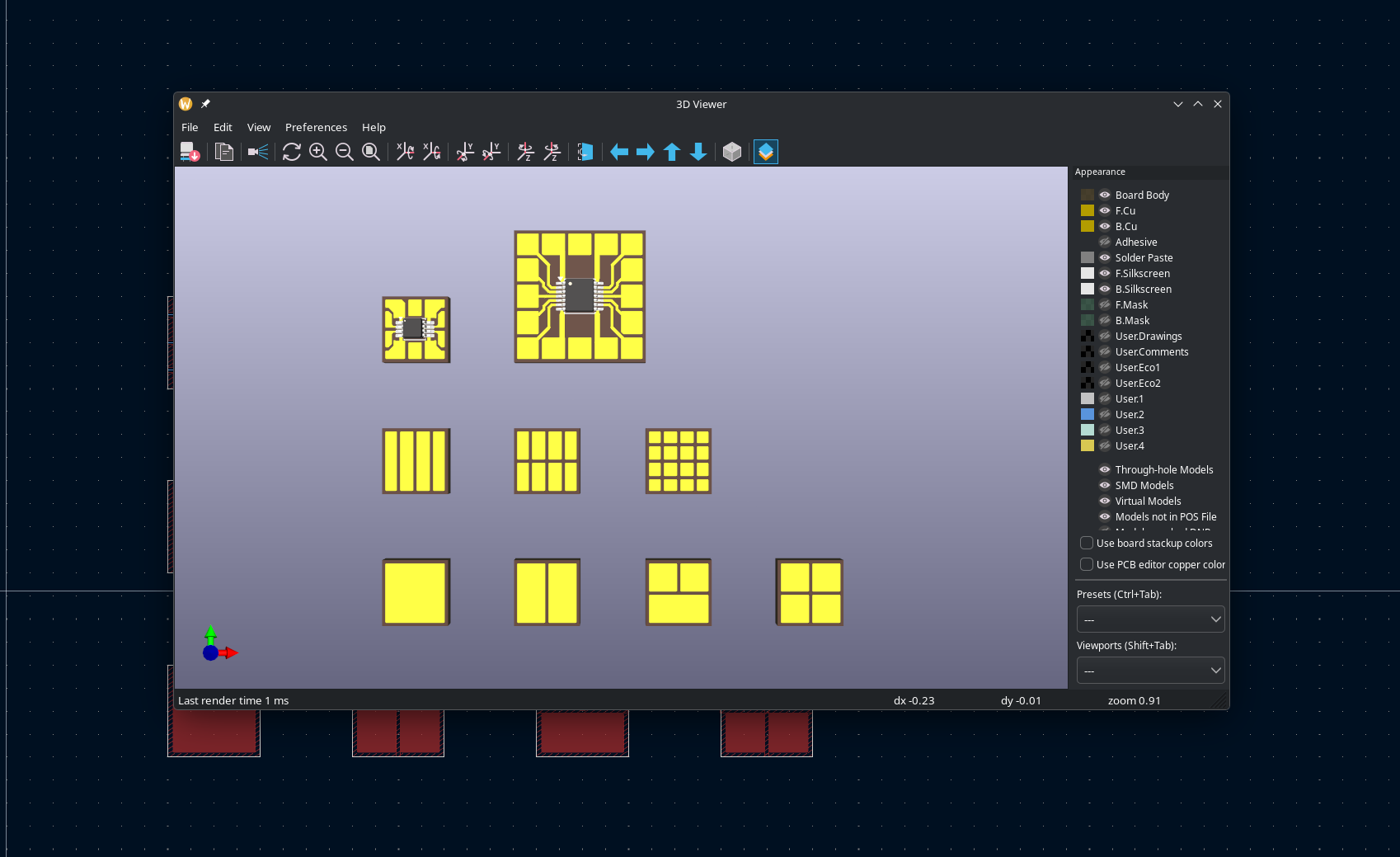Click the Export 3D image toolbar icon
Screen dimensions: 1400x857
point(190,152)
